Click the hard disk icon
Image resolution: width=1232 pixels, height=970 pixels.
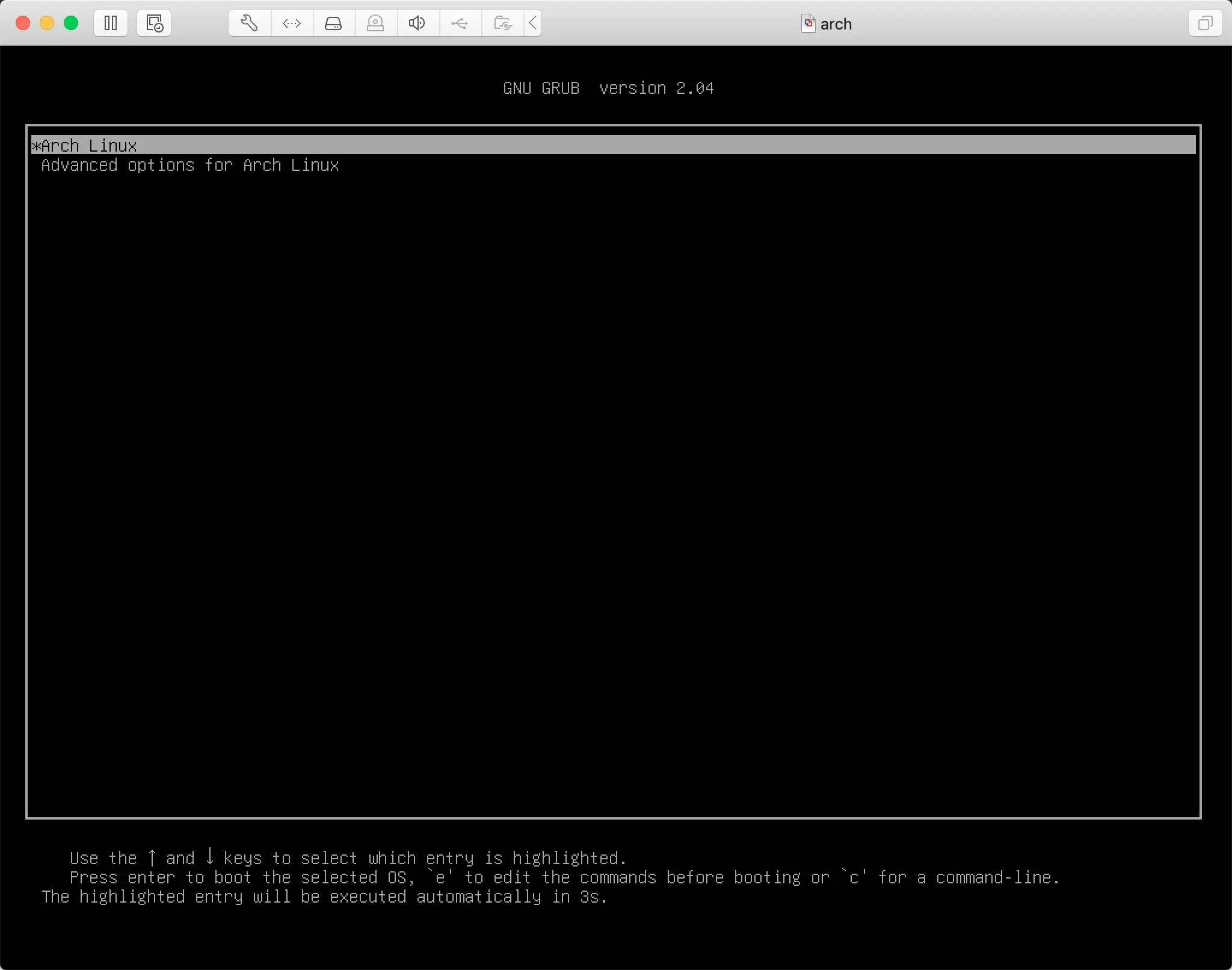(333, 23)
